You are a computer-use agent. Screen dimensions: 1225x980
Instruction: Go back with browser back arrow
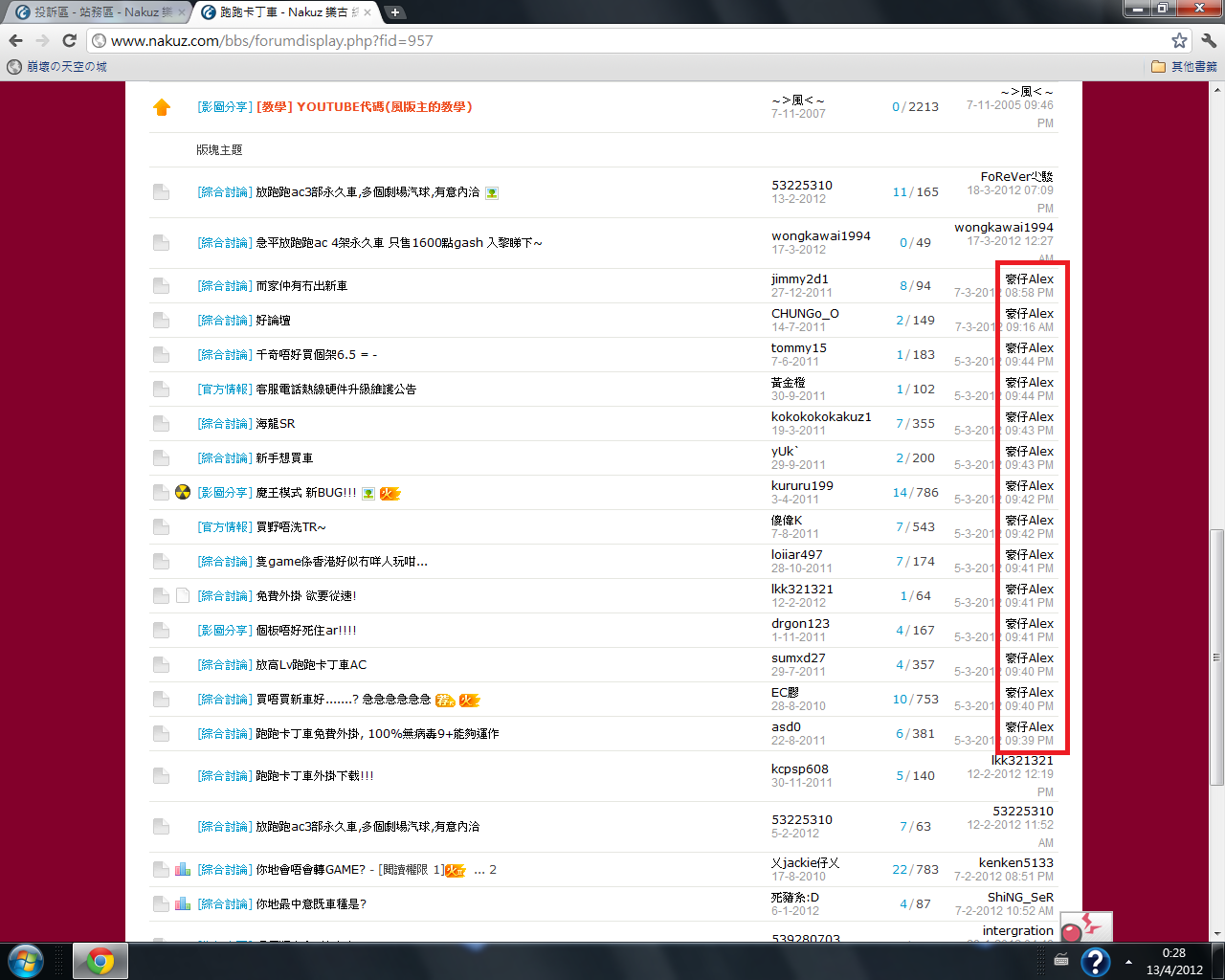15,40
